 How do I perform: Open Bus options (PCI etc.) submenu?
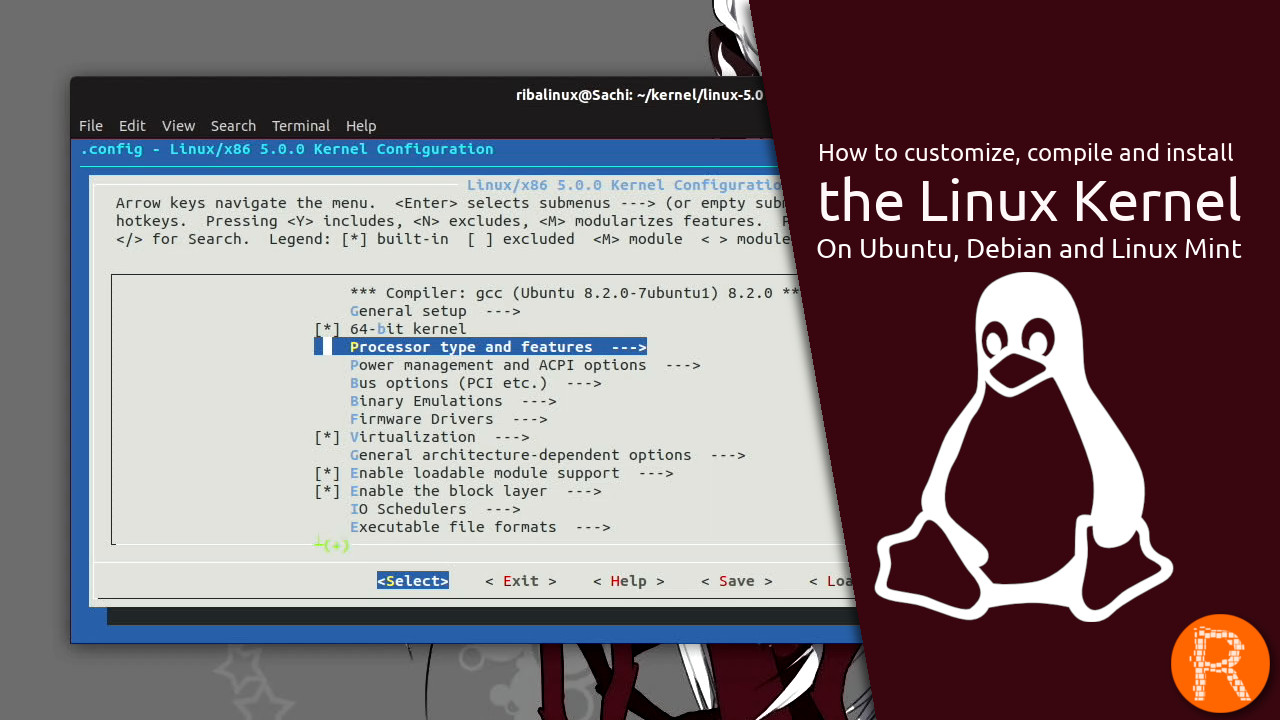(x=476, y=383)
